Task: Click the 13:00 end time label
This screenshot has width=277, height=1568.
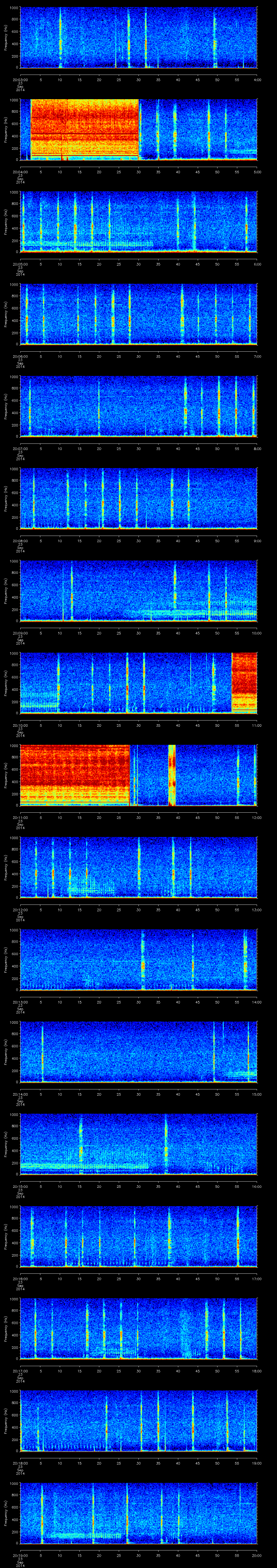Action: (x=257, y=909)
